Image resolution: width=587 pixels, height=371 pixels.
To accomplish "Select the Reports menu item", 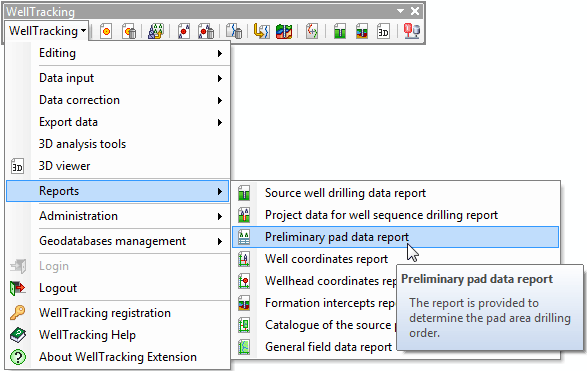I will [118, 191].
